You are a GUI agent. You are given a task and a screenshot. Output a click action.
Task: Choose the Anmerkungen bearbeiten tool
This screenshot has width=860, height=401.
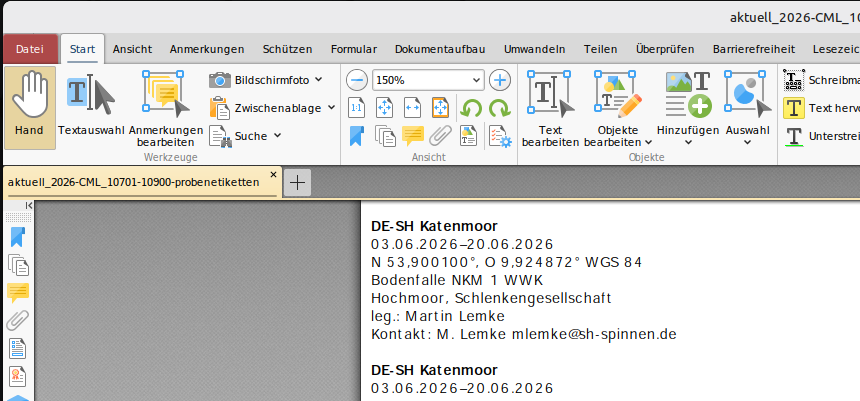click(x=166, y=108)
